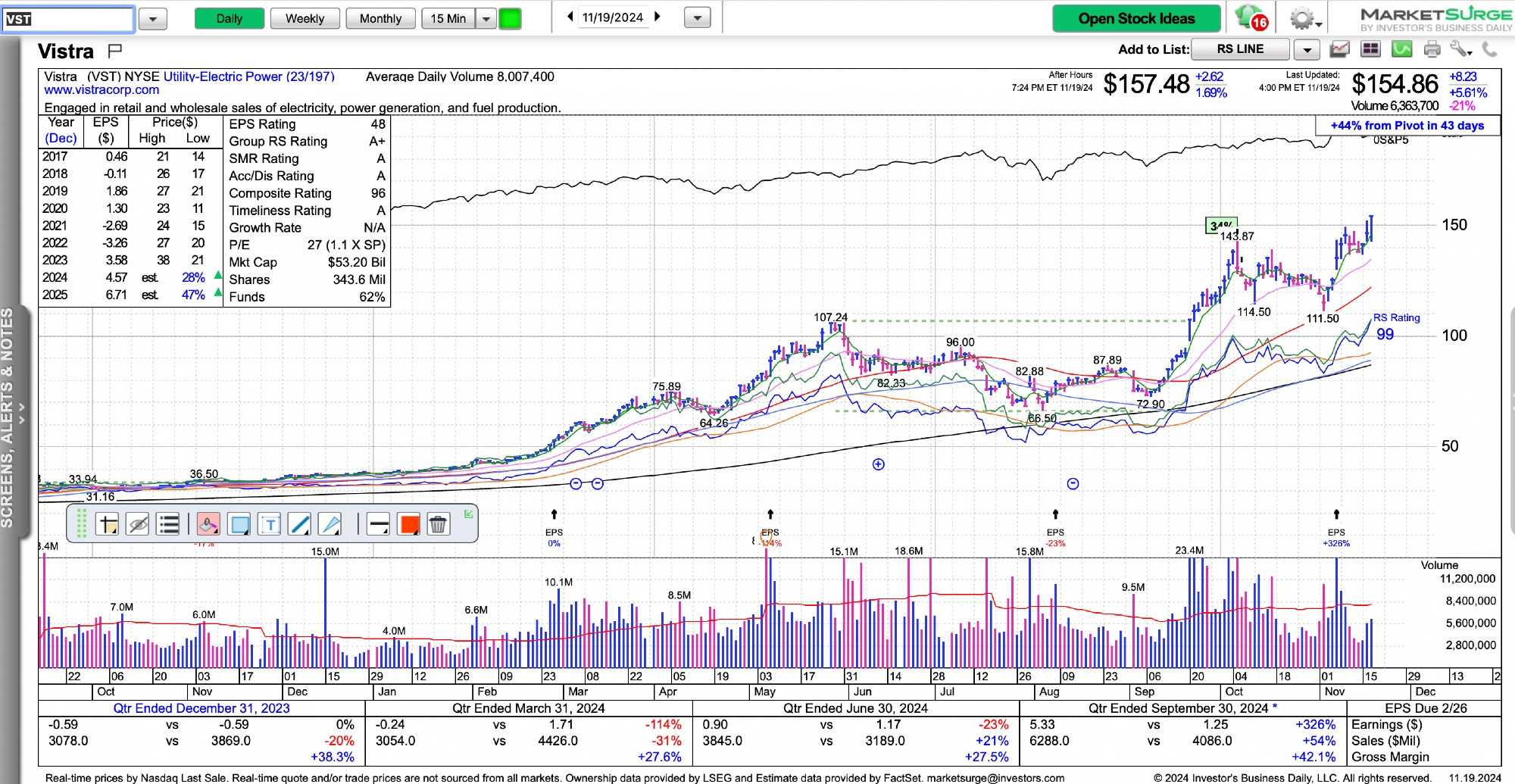Toggle hide drawings eye icon
Screen dimensions: 1515x784
pyautogui.click(x=138, y=524)
